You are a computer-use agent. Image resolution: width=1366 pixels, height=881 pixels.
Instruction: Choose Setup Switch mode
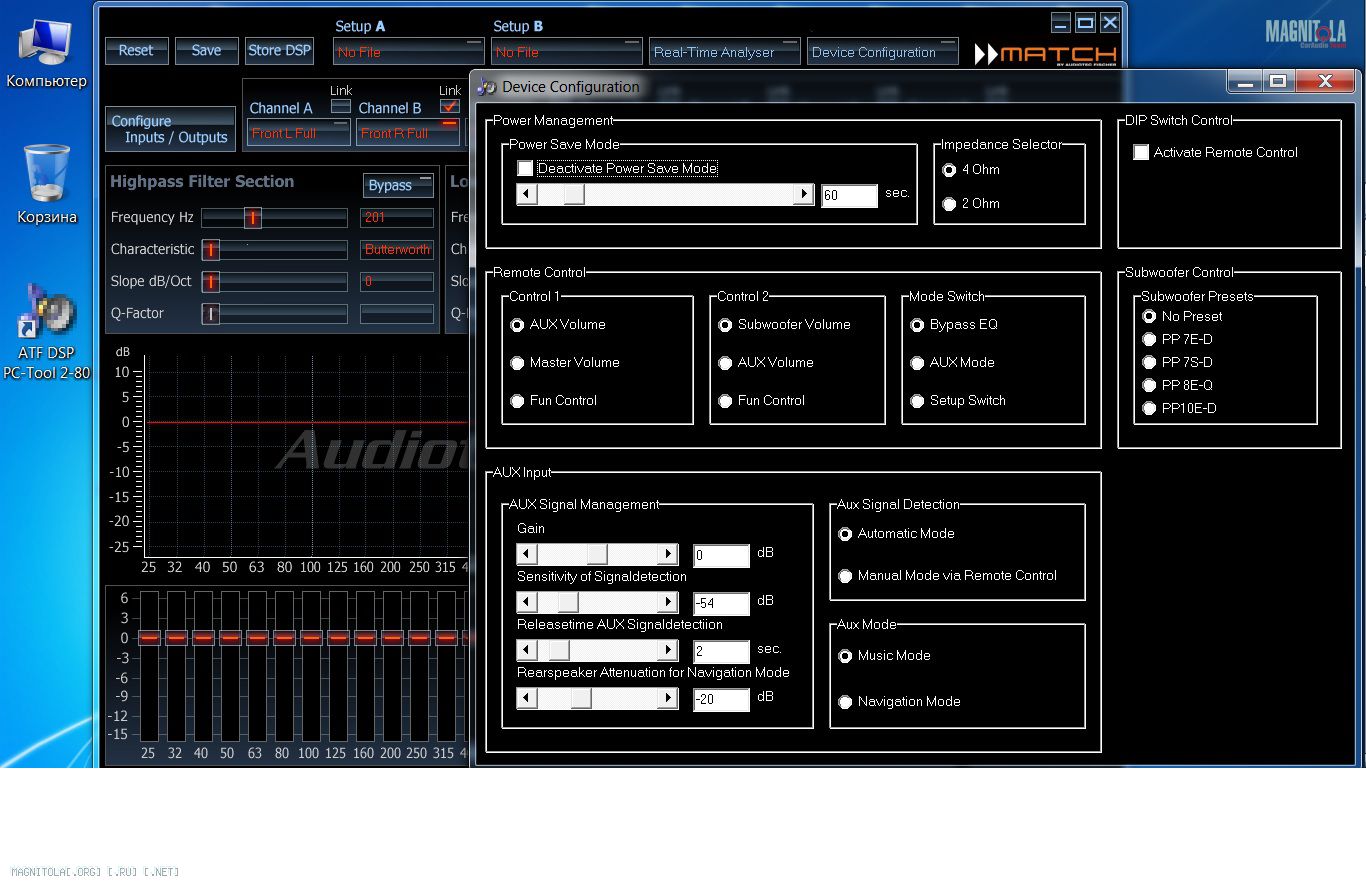(917, 401)
